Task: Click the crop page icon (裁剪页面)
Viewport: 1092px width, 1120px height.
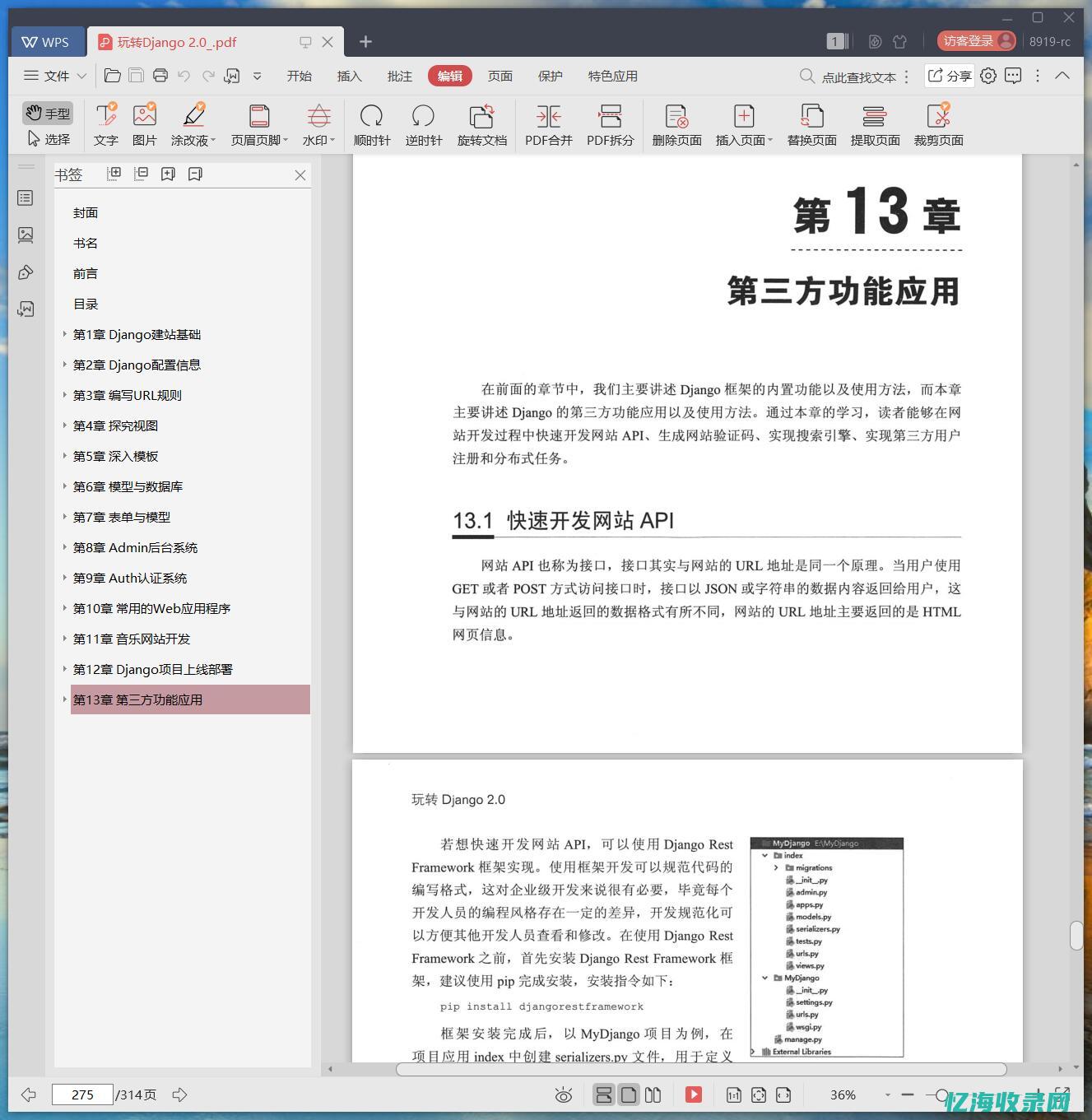Action: pyautogui.click(x=938, y=116)
